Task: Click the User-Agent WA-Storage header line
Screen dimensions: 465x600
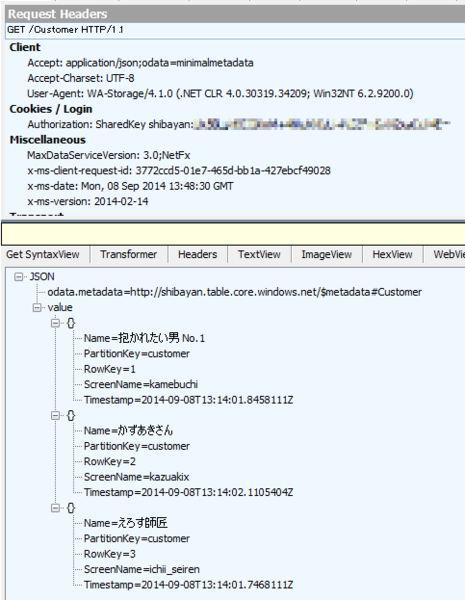Action: [x=220, y=94]
